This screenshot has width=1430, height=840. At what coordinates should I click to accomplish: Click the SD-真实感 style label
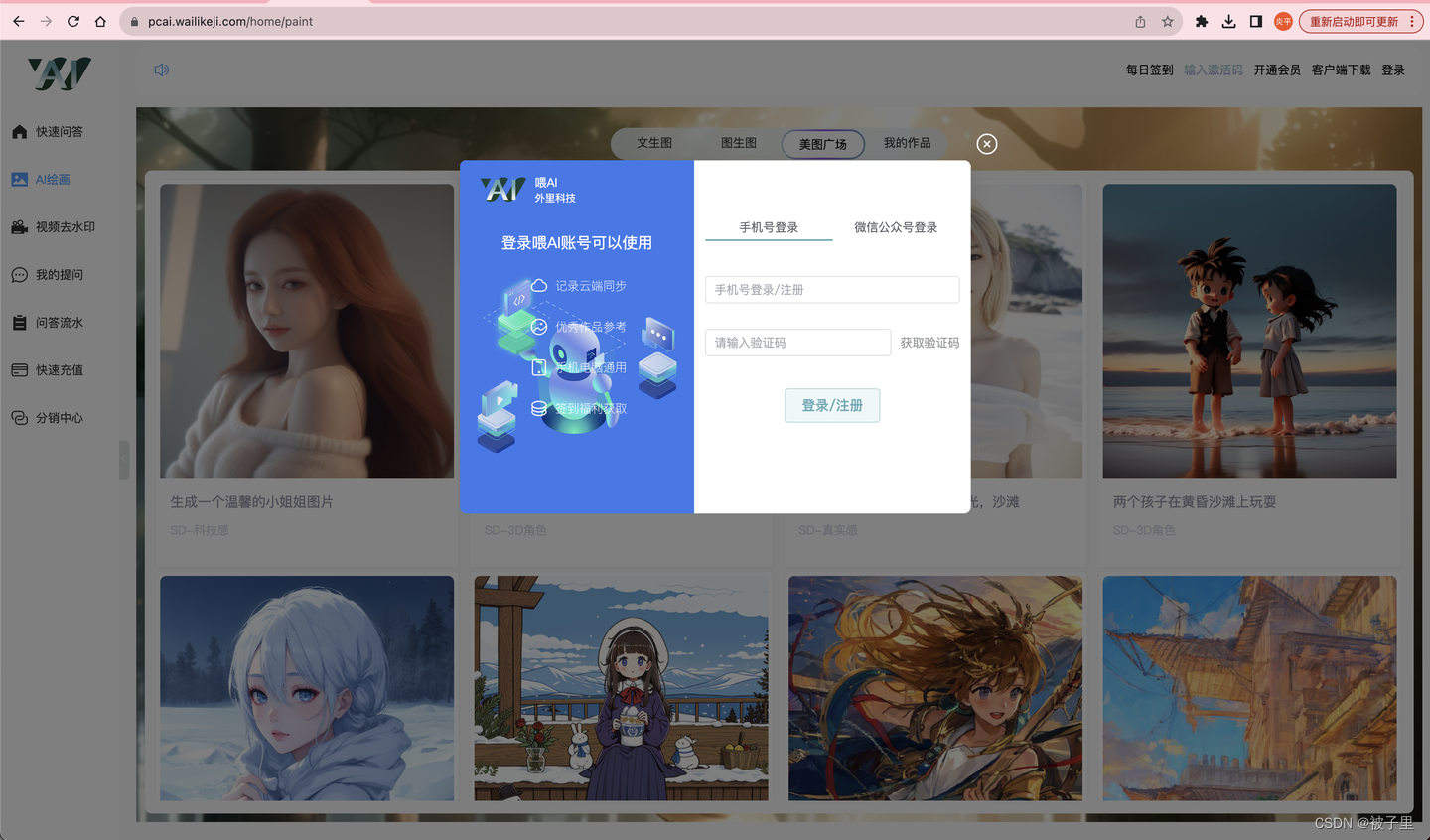(x=828, y=530)
